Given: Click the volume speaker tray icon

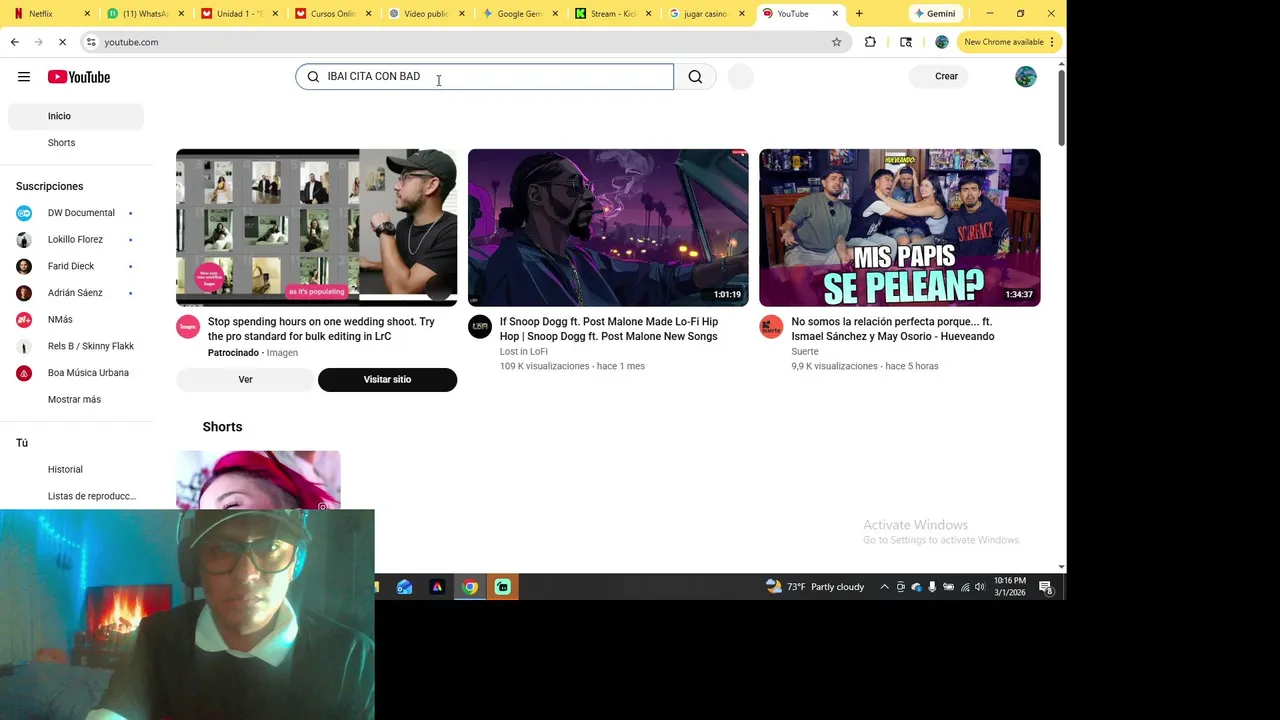Looking at the screenshot, I should tap(980, 587).
